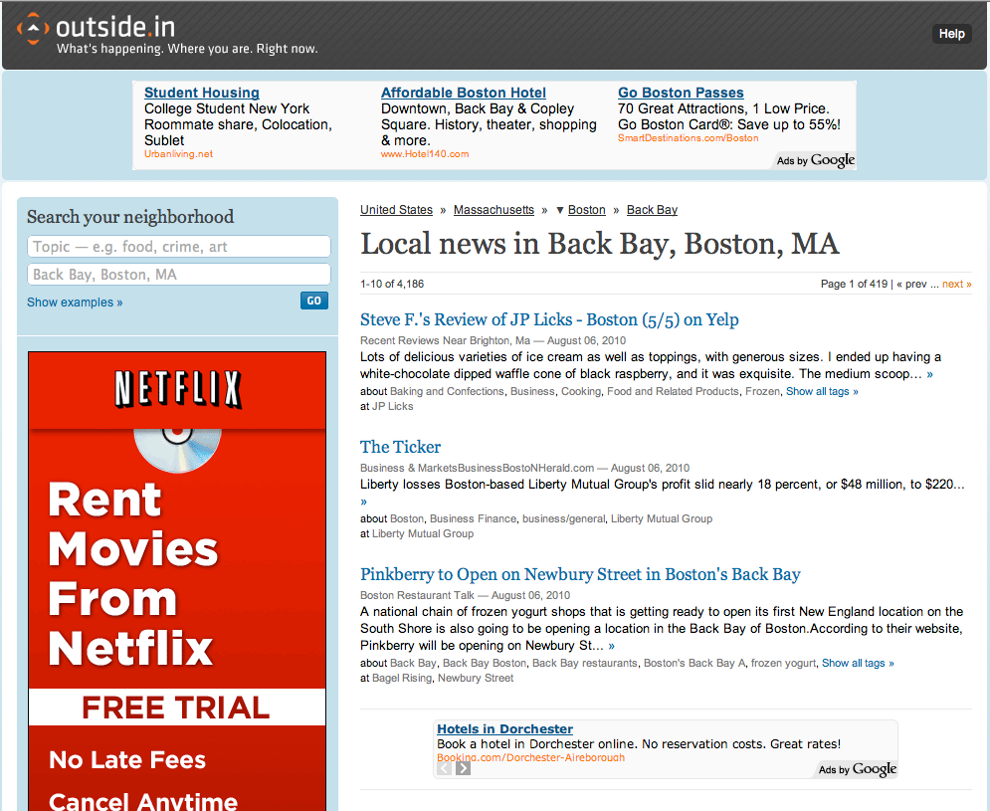The width and height of the screenshot is (990, 811).
Task: Click the Topic search field
Action: click(x=178, y=247)
